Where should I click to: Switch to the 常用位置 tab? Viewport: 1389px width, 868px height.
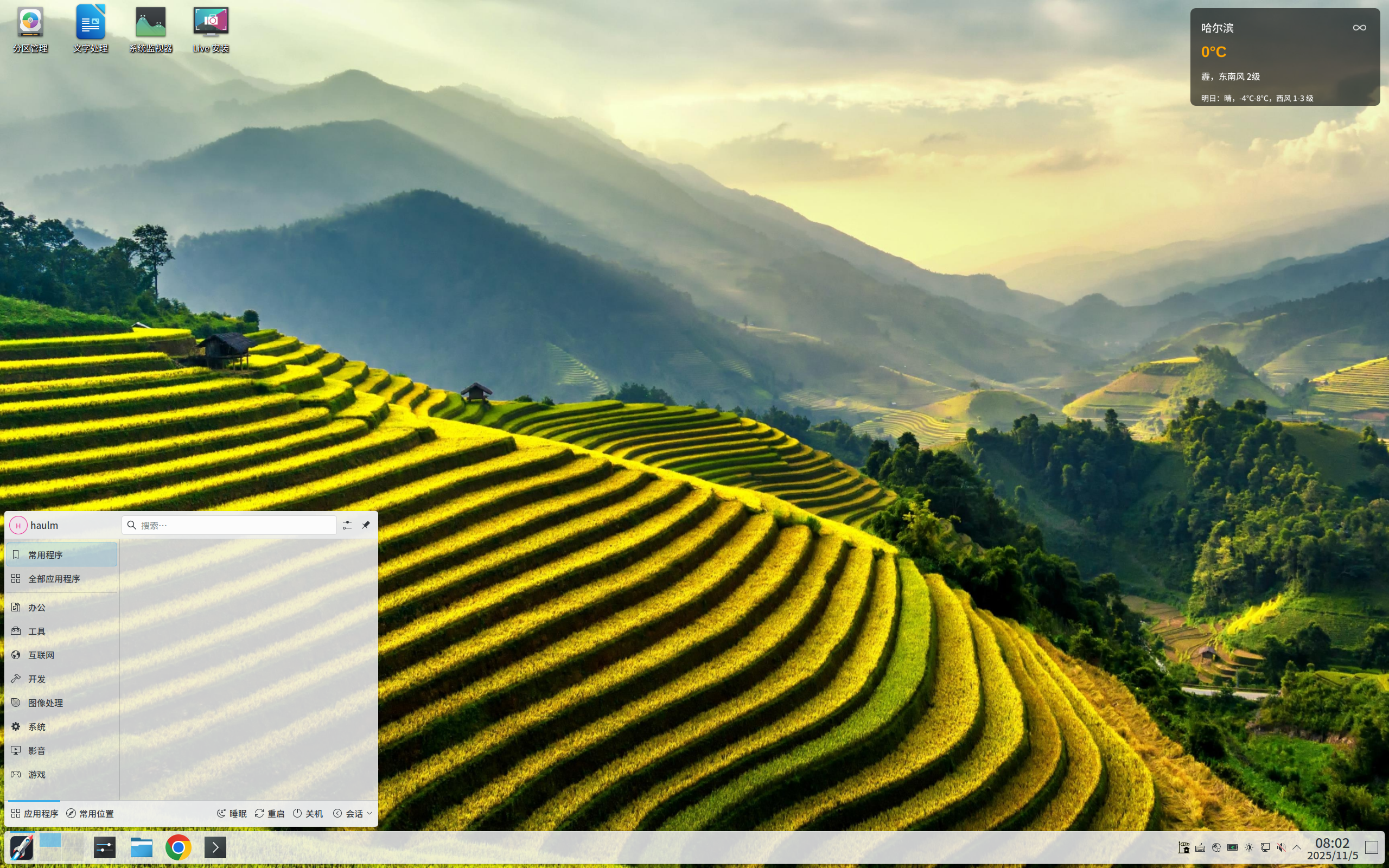click(90, 813)
